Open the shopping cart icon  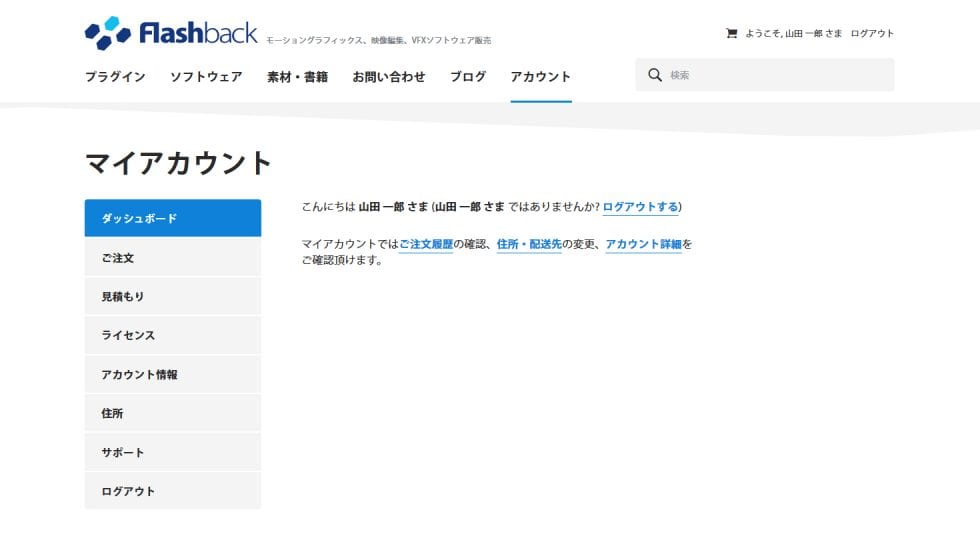tap(731, 33)
